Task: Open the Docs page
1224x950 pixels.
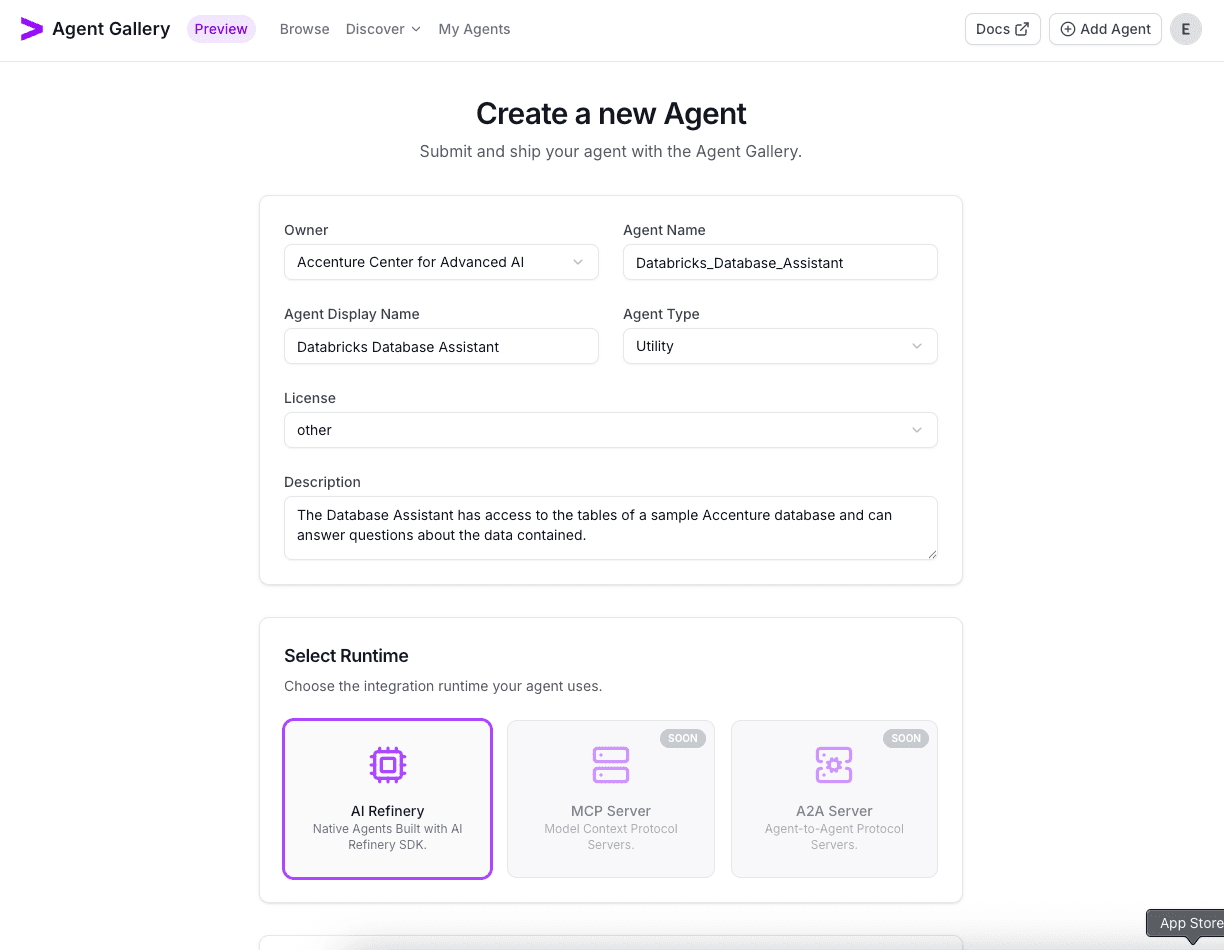Action: pyautogui.click(x=1002, y=29)
